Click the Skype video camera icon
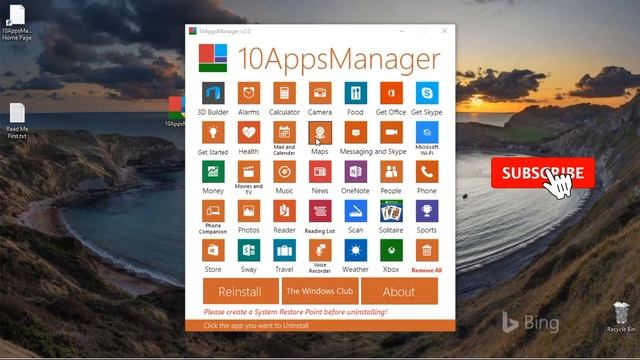Viewport: 640px width, 360px height. click(x=391, y=132)
